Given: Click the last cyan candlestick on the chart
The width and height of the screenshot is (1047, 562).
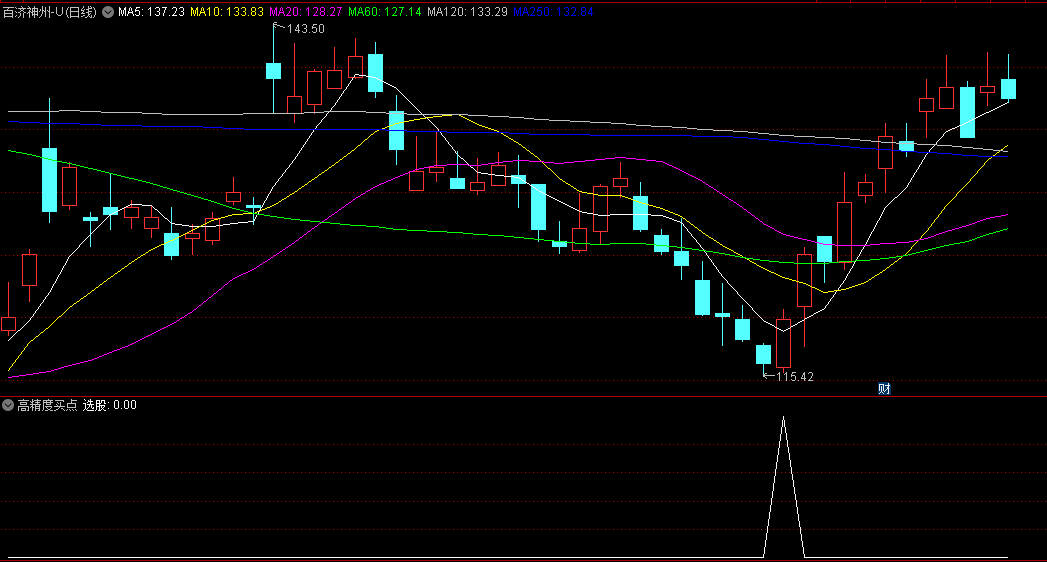Looking at the screenshot, I should point(1008,89).
